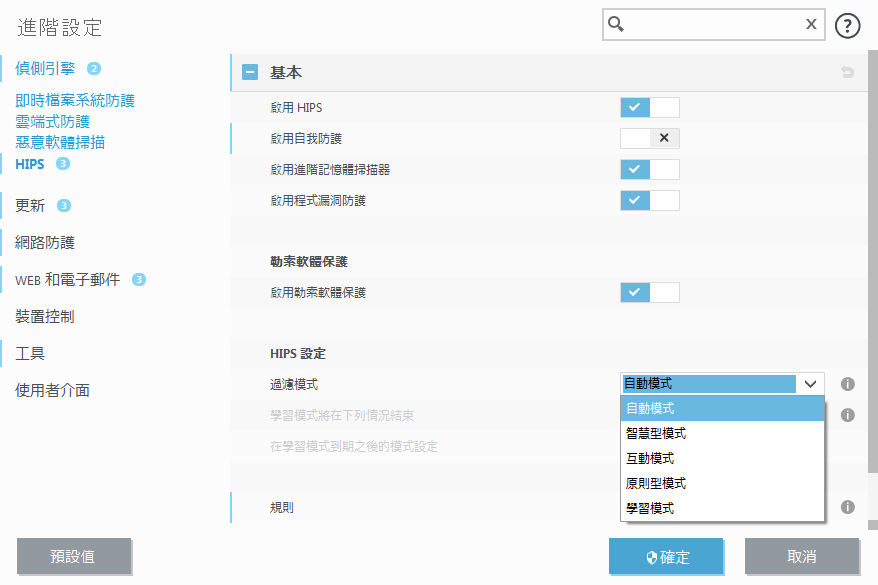
Task: Click the revert arrow icon in 基本 header
Action: (847, 73)
